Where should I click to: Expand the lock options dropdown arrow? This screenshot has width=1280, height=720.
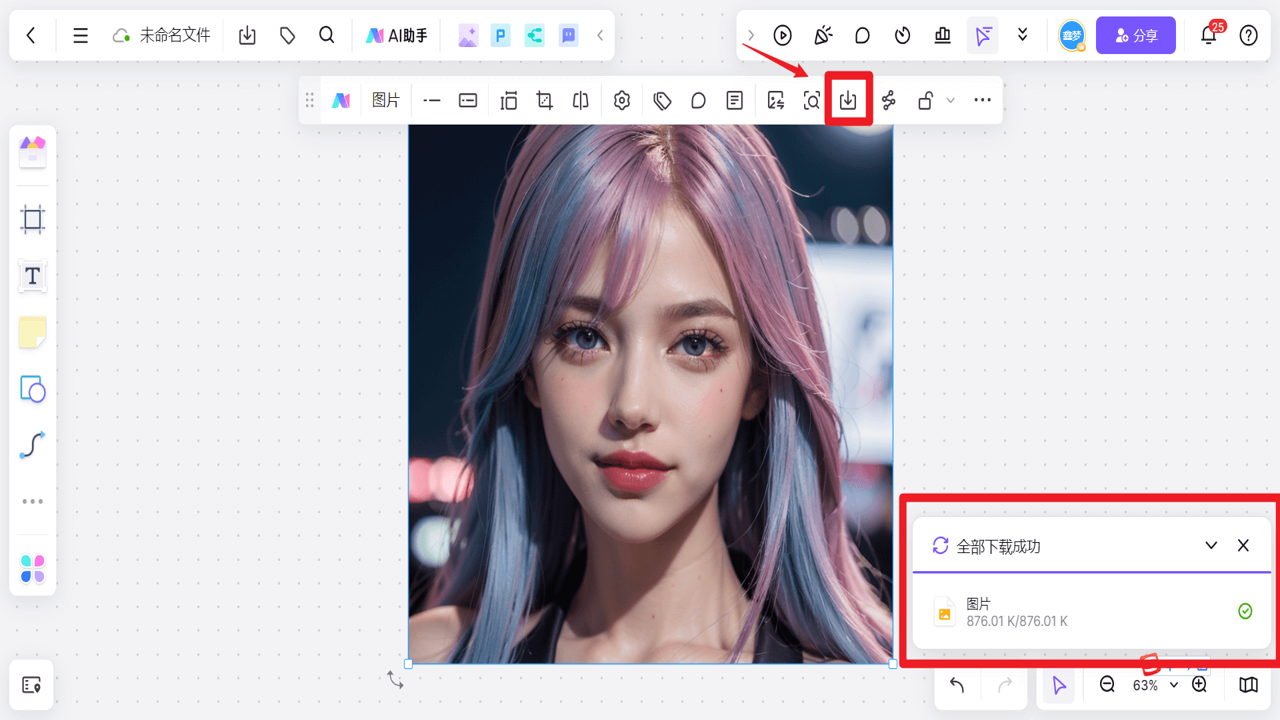pyautogui.click(x=951, y=100)
